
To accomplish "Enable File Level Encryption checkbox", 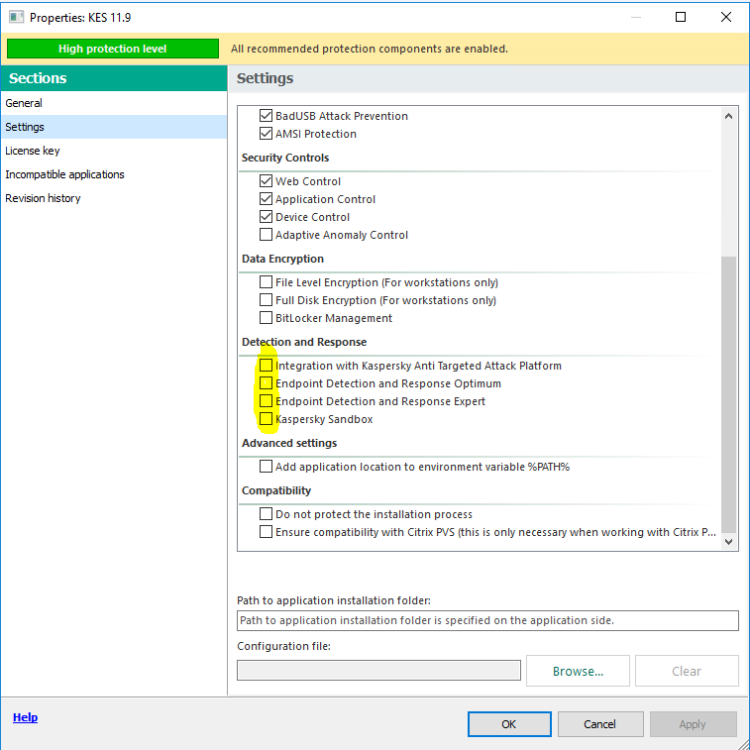I will point(266,282).
